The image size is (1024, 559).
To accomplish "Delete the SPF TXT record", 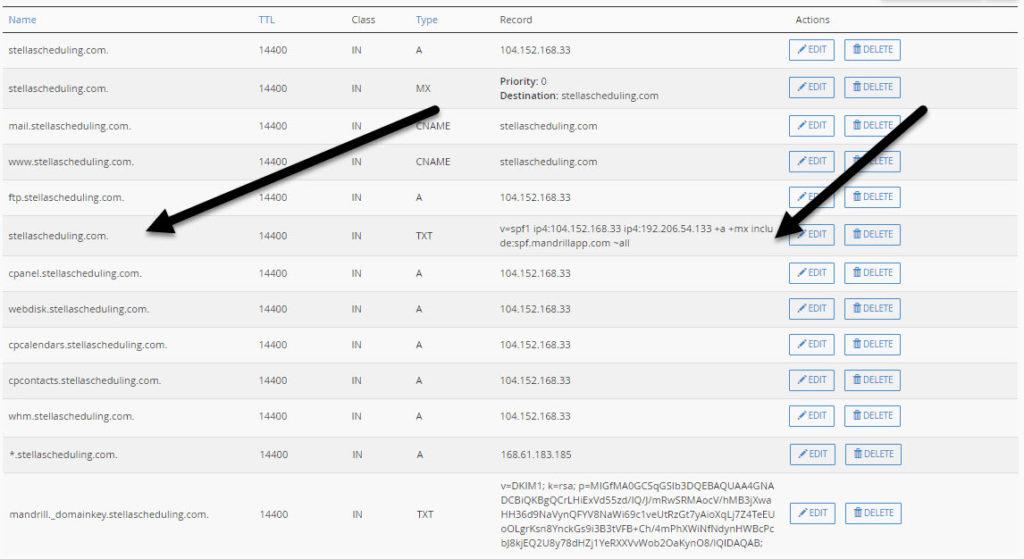I will [872, 234].
